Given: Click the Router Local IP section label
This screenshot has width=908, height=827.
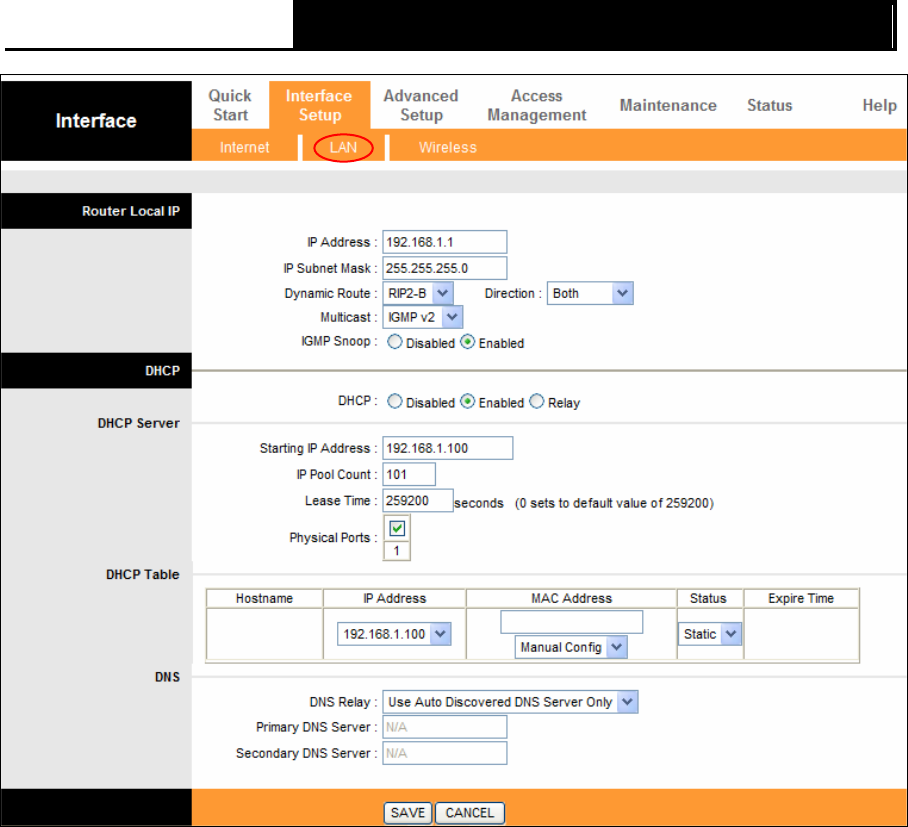Looking at the screenshot, I should point(131,211).
